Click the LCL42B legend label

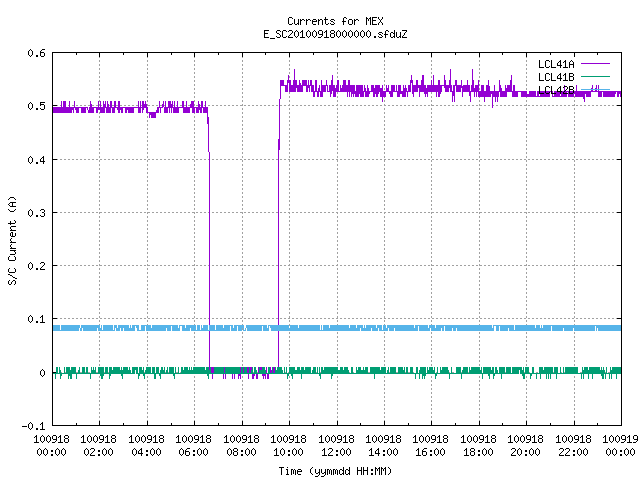pyautogui.click(x=556, y=90)
